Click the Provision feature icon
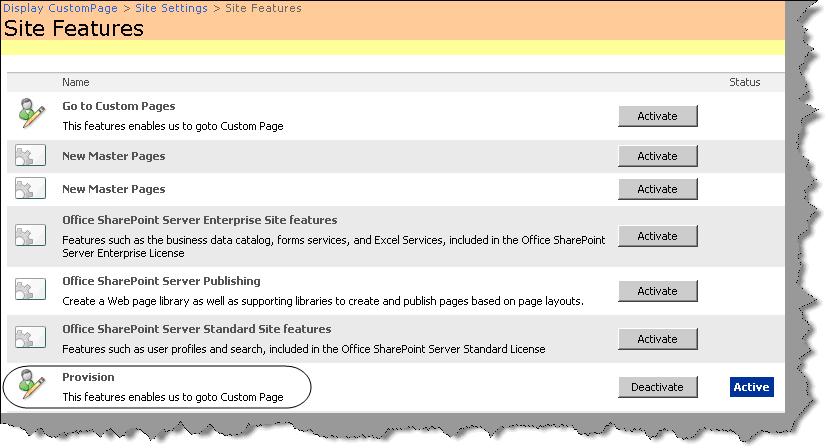The height and width of the screenshot is (448, 828). (x=31, y=385)
